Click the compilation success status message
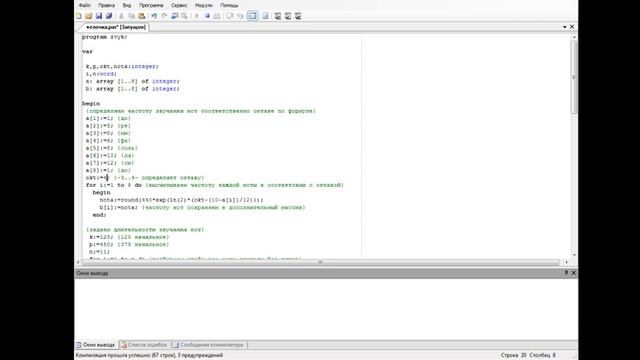This screenshot has height=360, width=640. pos(149,356)
